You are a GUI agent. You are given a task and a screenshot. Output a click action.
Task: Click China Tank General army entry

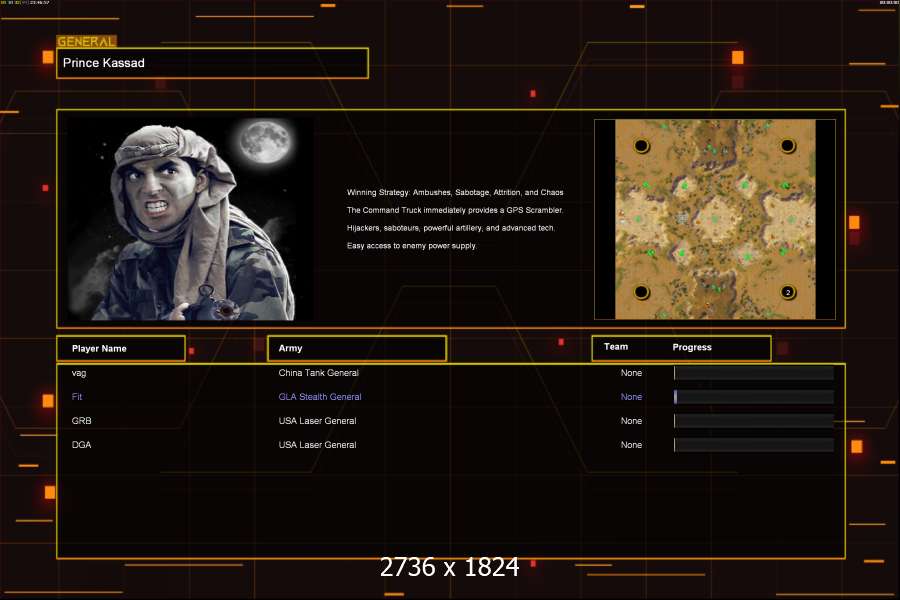tap(319, 373)
